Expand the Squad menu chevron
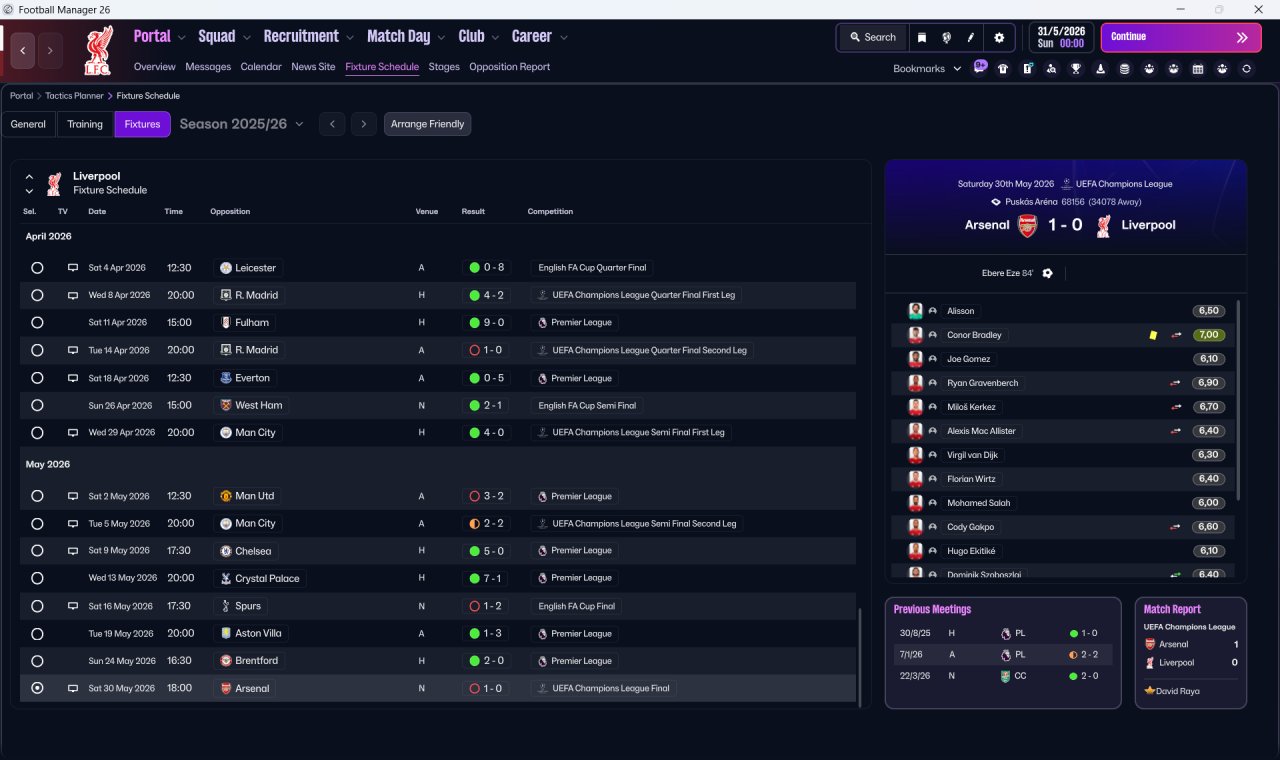Image resolution: width=1280 pixels, height=760 pixels. pos(246,38)
